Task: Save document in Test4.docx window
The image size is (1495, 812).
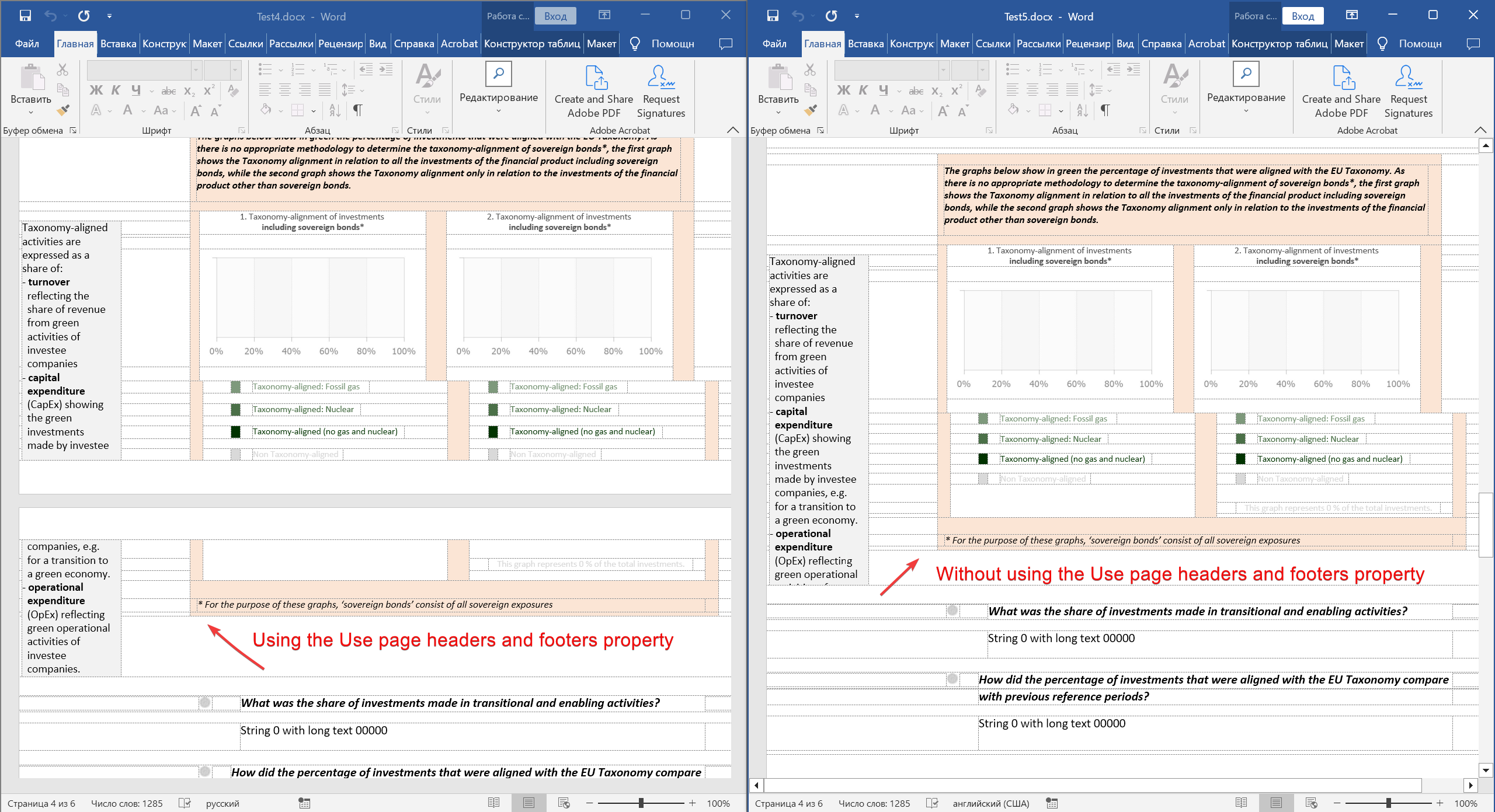Action: tap(25, 16)
